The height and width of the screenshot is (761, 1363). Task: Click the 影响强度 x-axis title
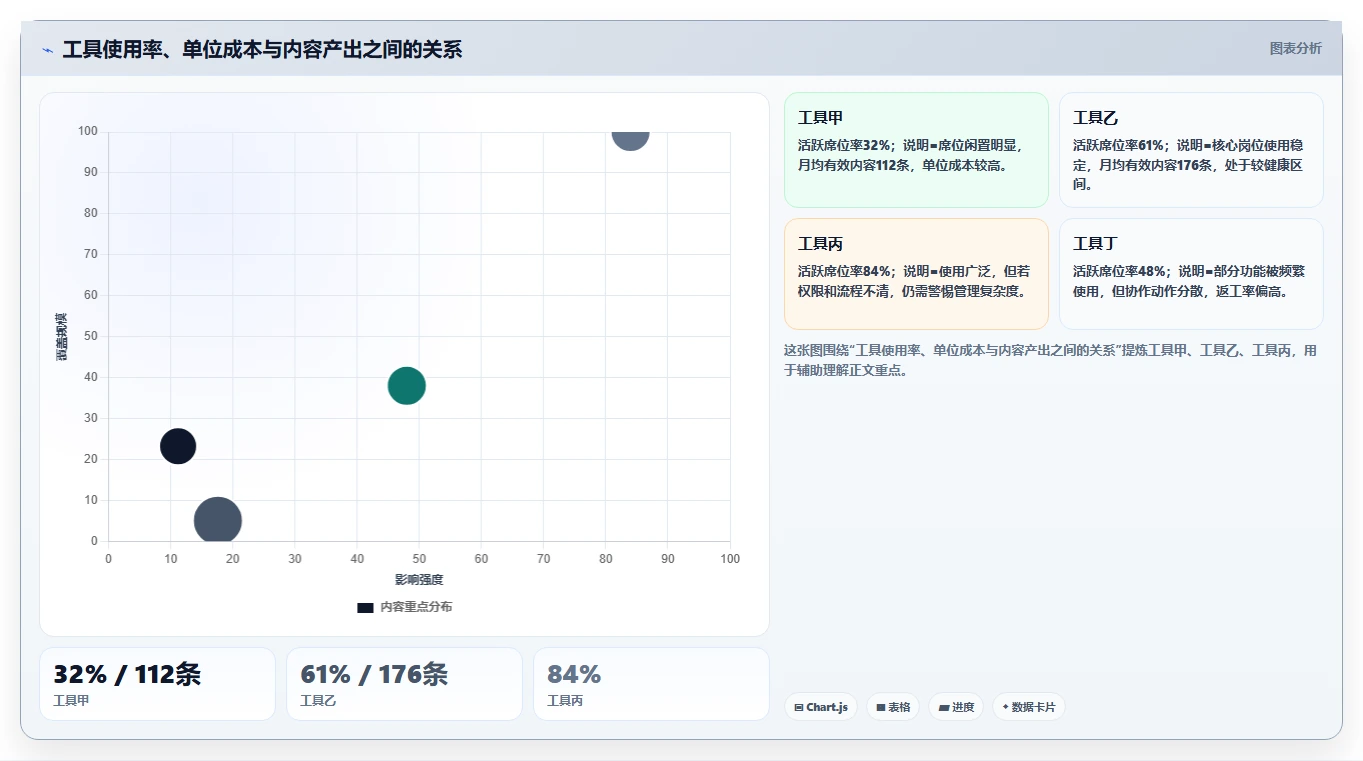click(419, 580)
